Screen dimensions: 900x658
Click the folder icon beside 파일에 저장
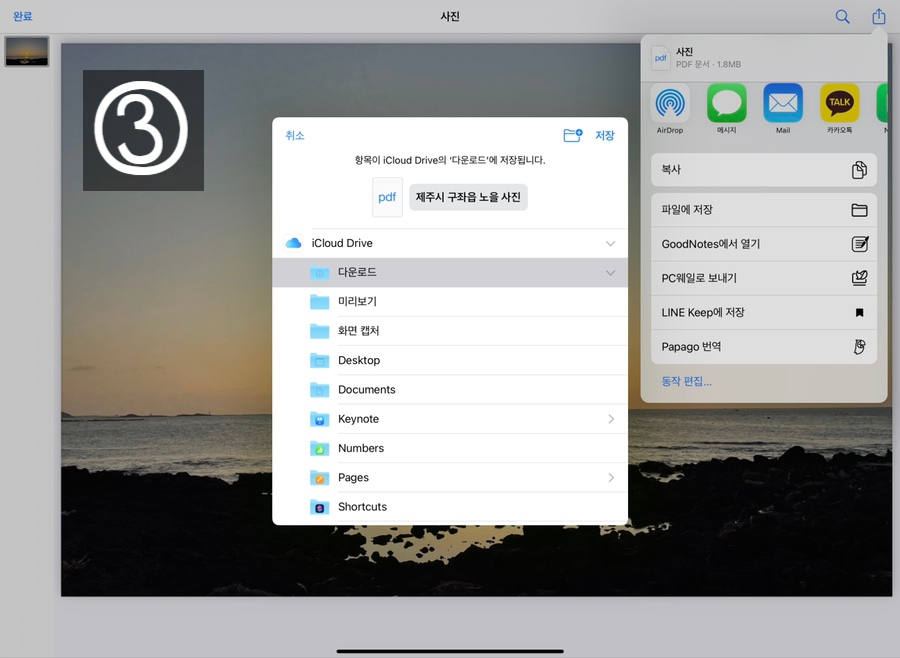[859, 210]
